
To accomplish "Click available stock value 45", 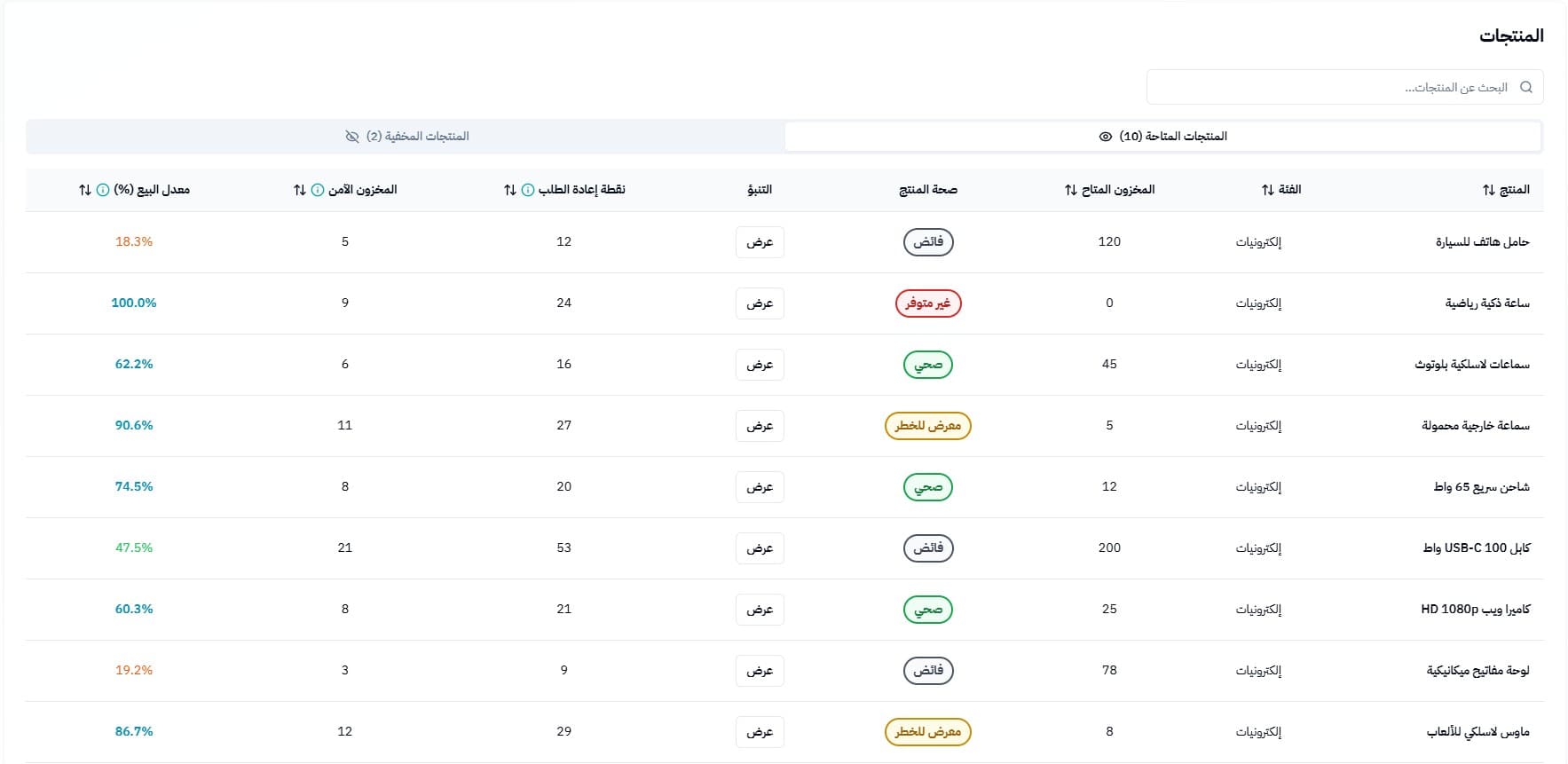I will 1109,365.
